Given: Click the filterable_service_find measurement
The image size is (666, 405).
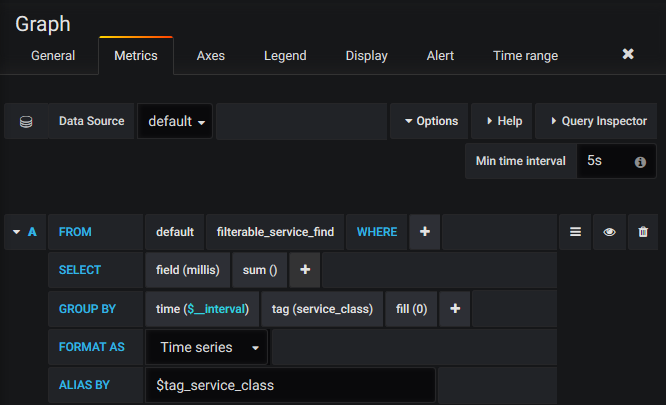Looking at the screenshot, I should [x=275, y=231].
